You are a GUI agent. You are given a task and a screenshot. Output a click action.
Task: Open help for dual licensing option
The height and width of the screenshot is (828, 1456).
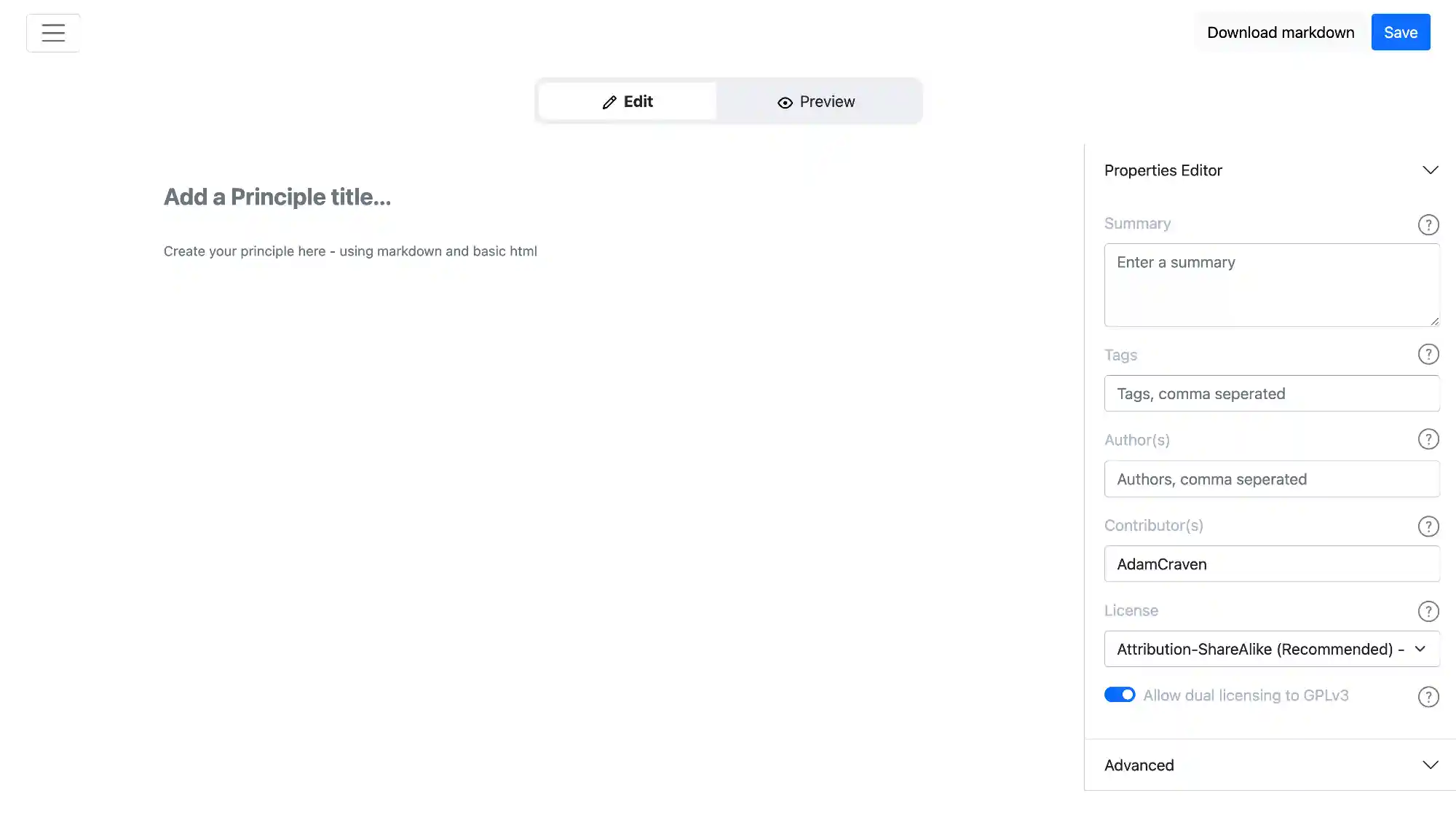click(1428, 696)
